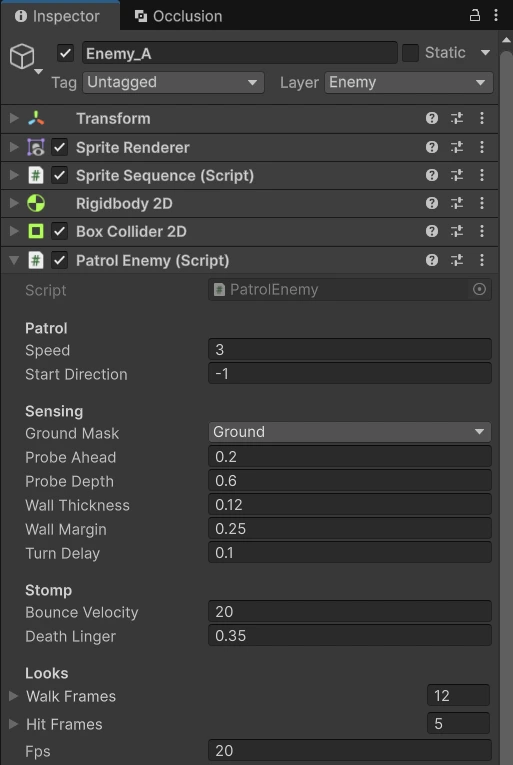Screen dimensions: 513x765
Task: Collapse the Patrol Enemy script component
Action: pyautogui.click(x=14, y=261)
